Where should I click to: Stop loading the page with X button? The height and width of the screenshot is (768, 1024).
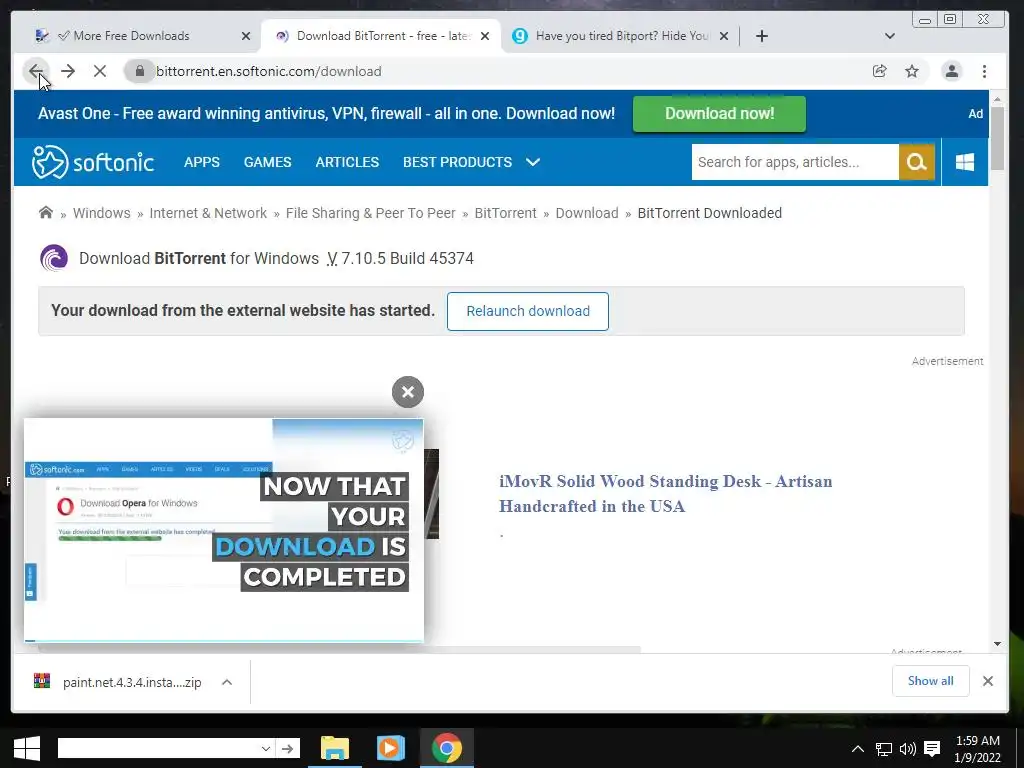coord(99,71)
